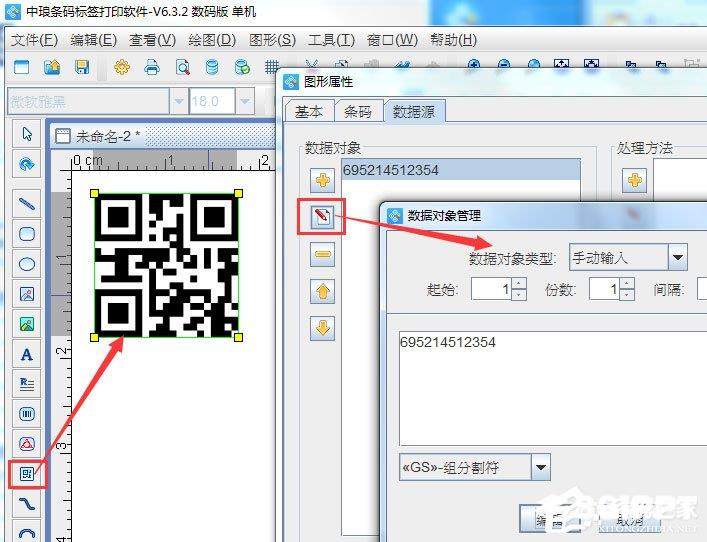This screenshot has width=707, height=542.
Task: Click the 起始 number field
Action: pyautogui.click(x=492, y=289)
